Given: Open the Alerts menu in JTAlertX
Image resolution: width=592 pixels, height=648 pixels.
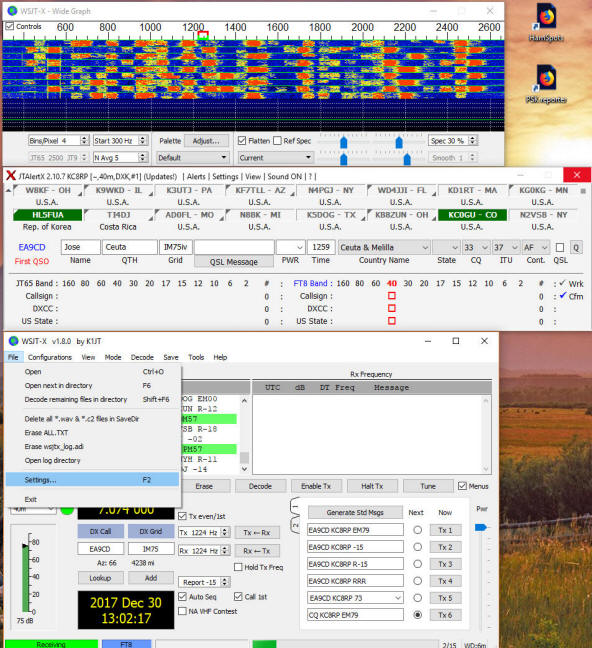Looking at the screenshot, I should pyautogui.click(x=196, y=176).
